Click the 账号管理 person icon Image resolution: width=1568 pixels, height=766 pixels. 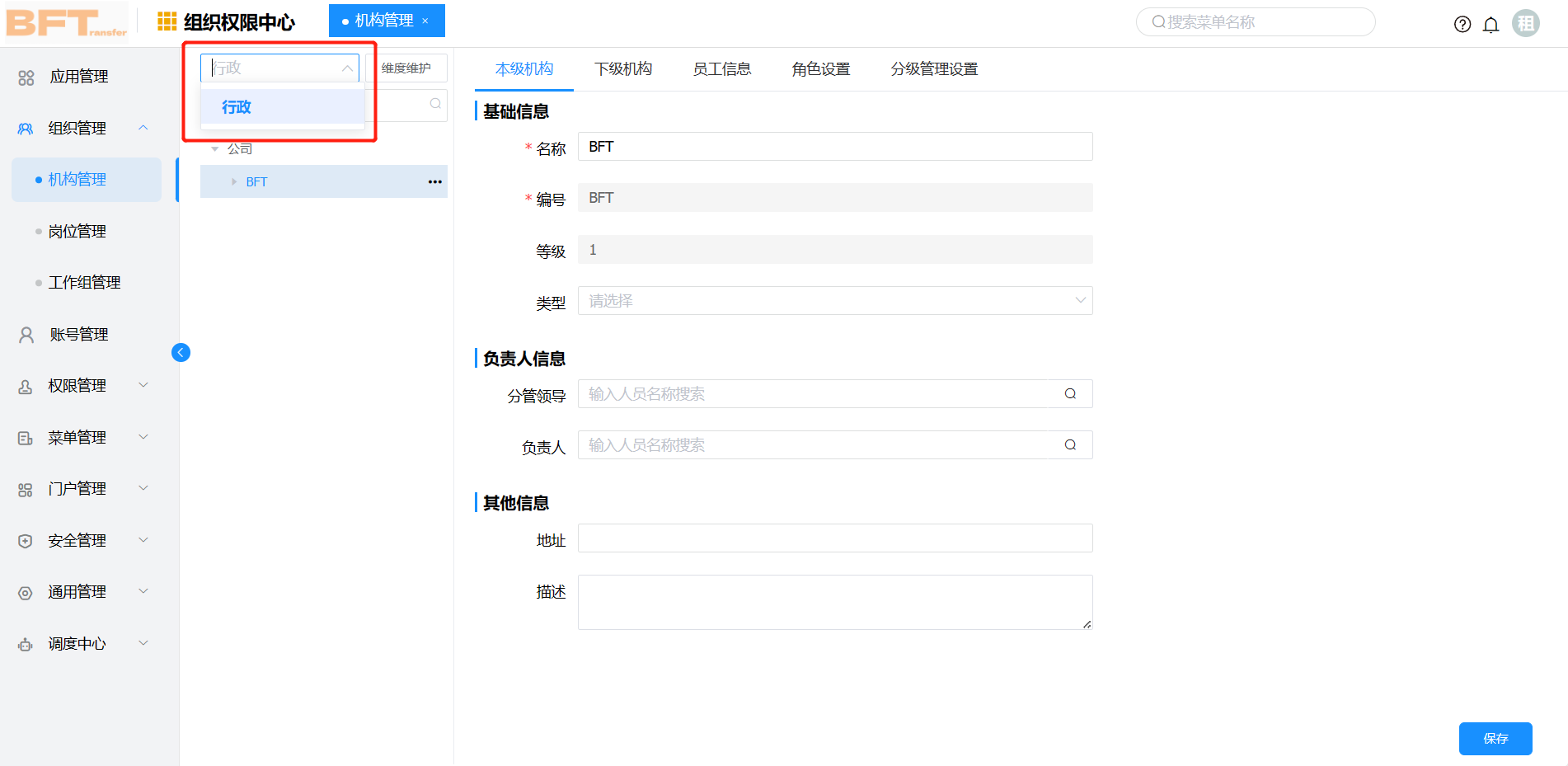(25, 334)
